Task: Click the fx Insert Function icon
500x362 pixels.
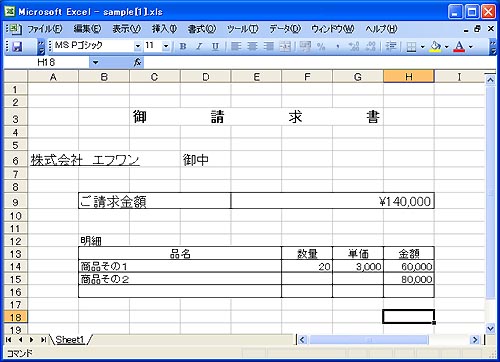Action: pyautogui.click(x=137, y=62)
